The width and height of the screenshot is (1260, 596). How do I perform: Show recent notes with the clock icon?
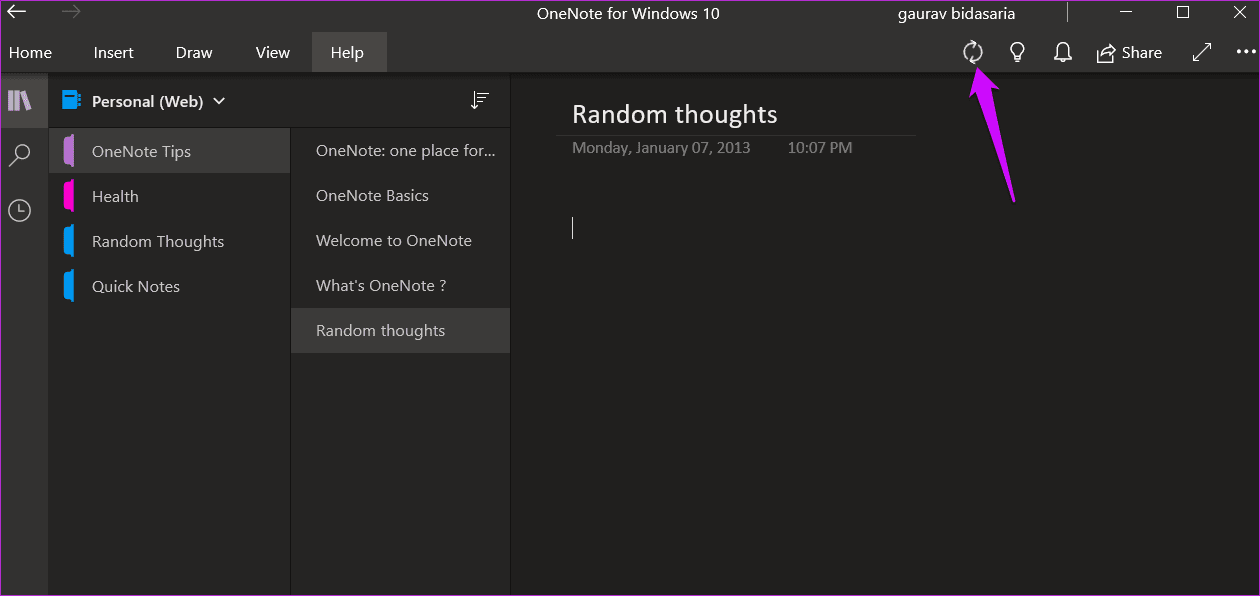click(20, 210)
